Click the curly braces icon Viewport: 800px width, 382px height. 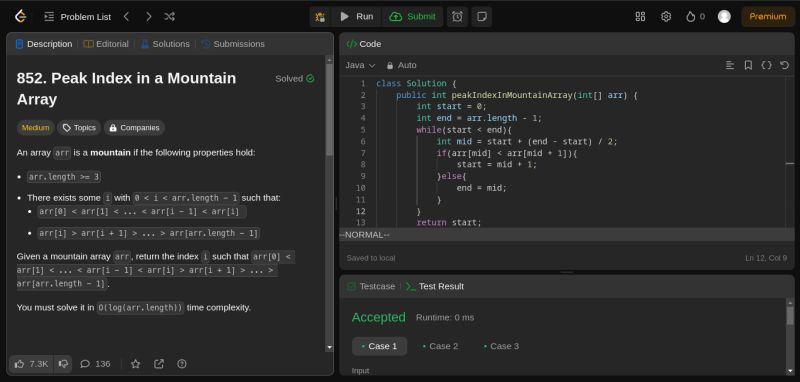766,65
